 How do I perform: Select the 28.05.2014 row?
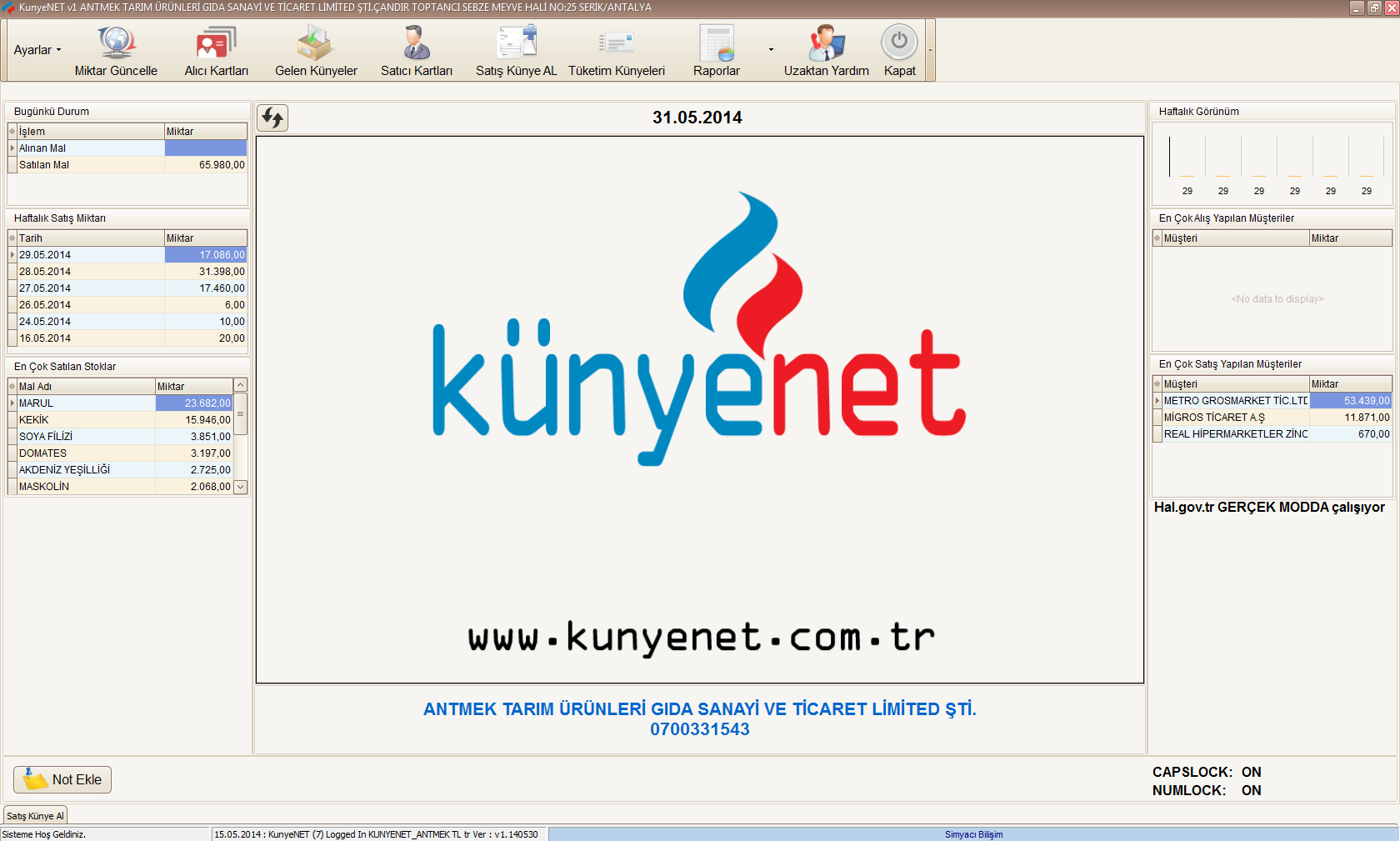tap(127, 272)
